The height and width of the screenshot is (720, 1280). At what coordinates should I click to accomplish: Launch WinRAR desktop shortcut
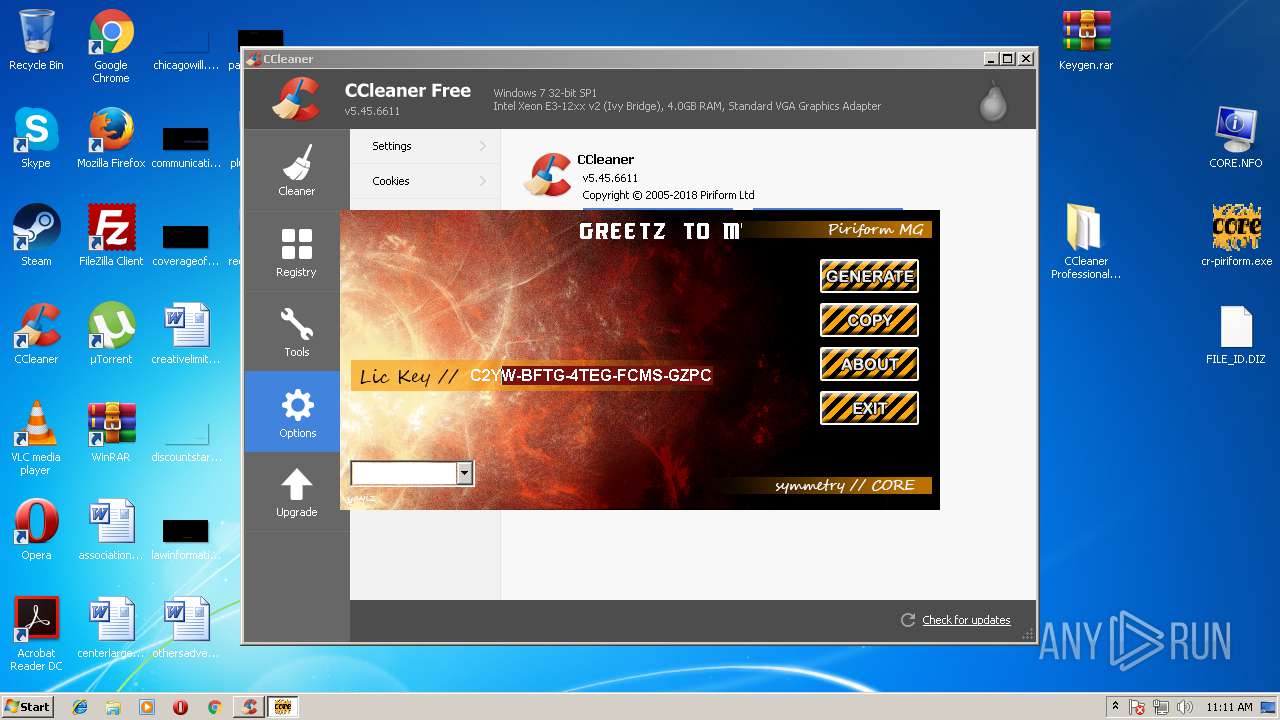coord(111,433)
